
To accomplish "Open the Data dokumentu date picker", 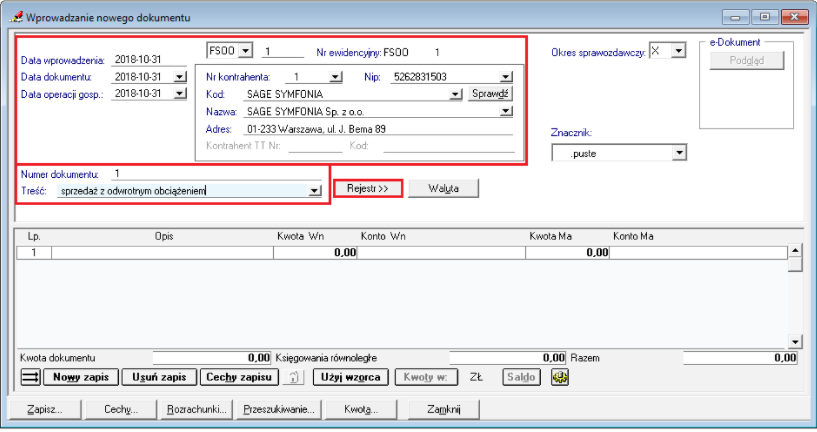I will tap(180, 77).
